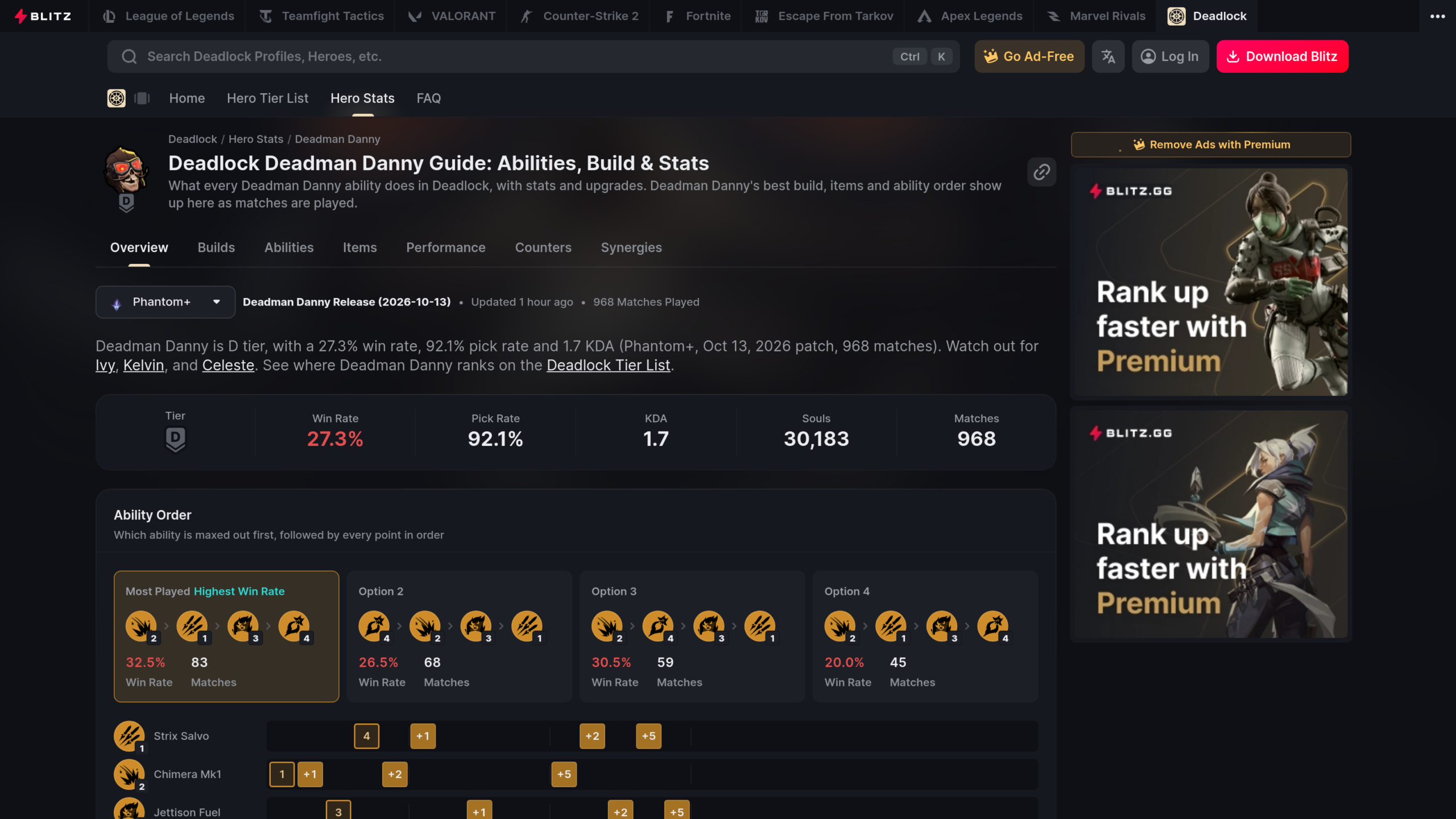Follow the Kelvin counter link
Image resolution: width=1456 pixels, height=819 pixels.
[143, 365]
